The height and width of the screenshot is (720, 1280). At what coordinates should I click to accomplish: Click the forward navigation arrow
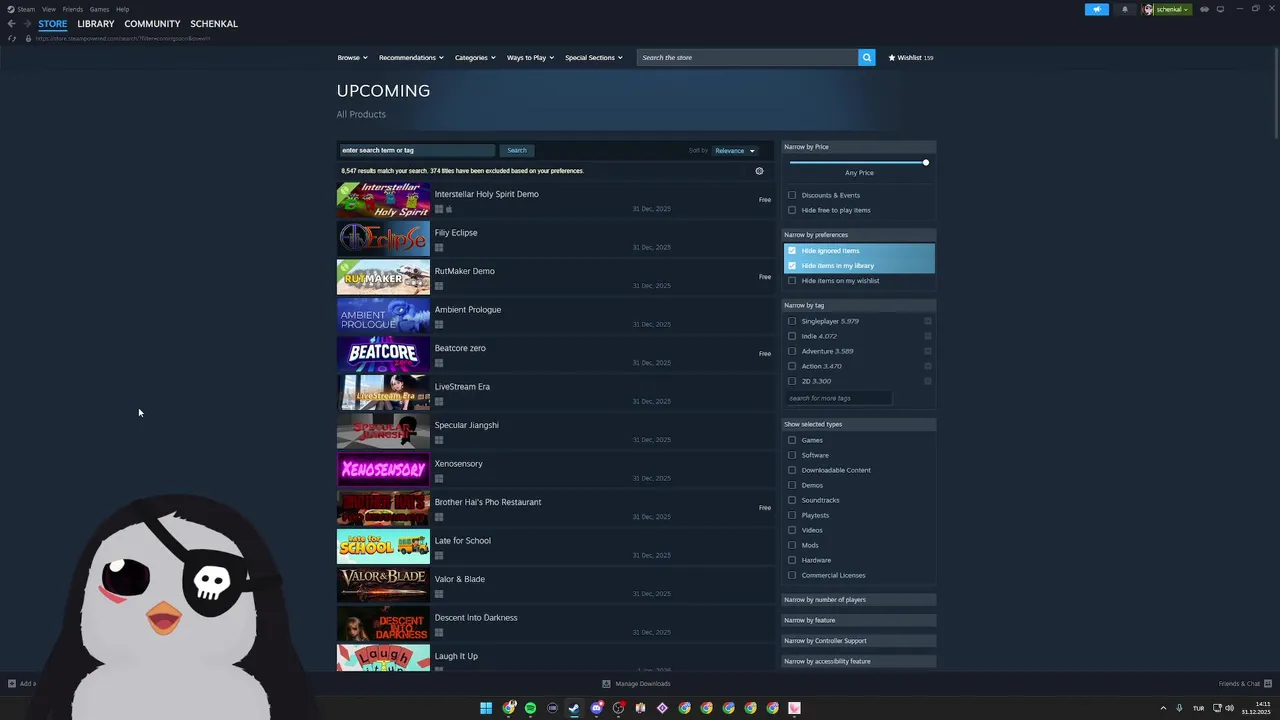[x=26, y=24]
